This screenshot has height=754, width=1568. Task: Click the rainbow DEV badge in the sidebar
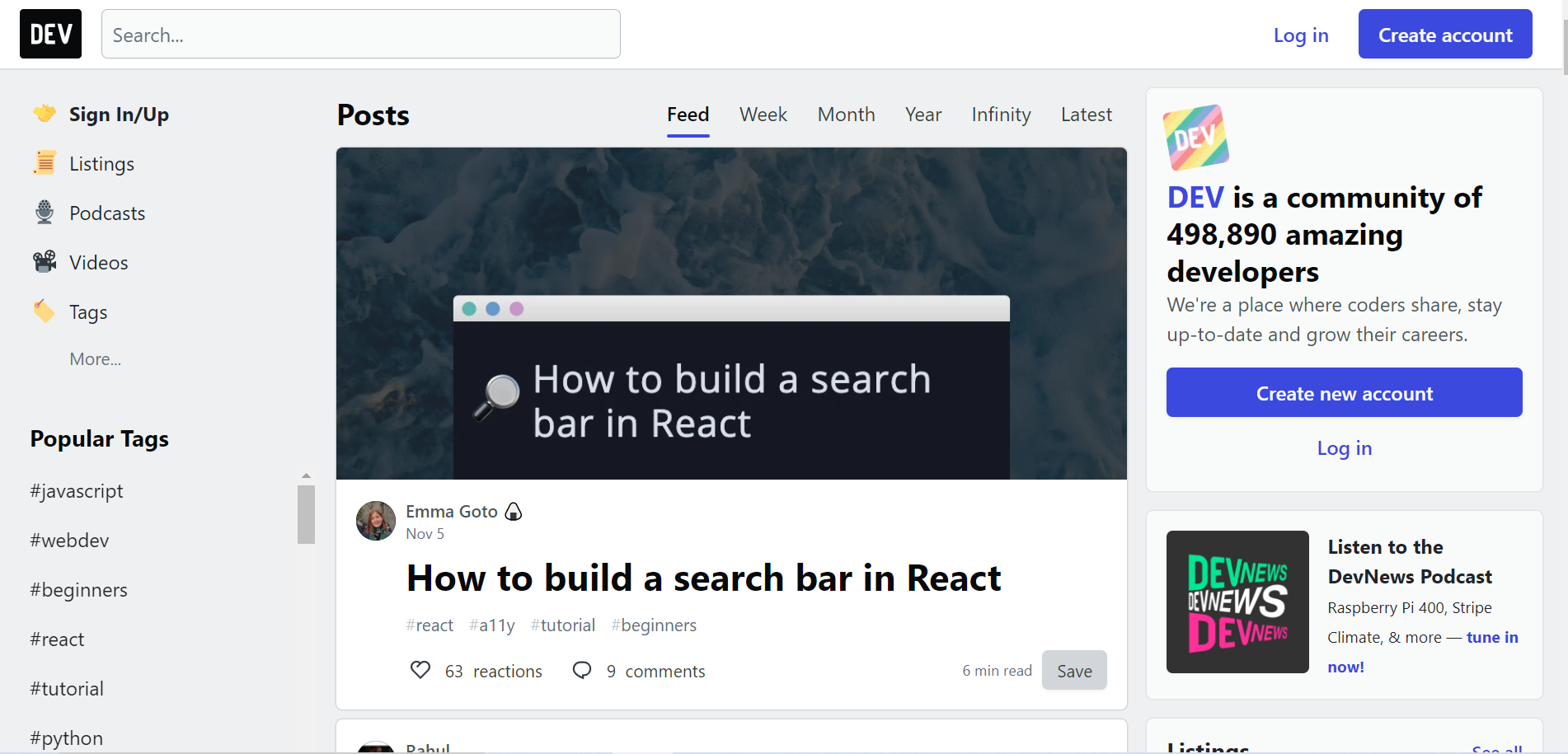pyautogui.click(x=1195, y=138)
